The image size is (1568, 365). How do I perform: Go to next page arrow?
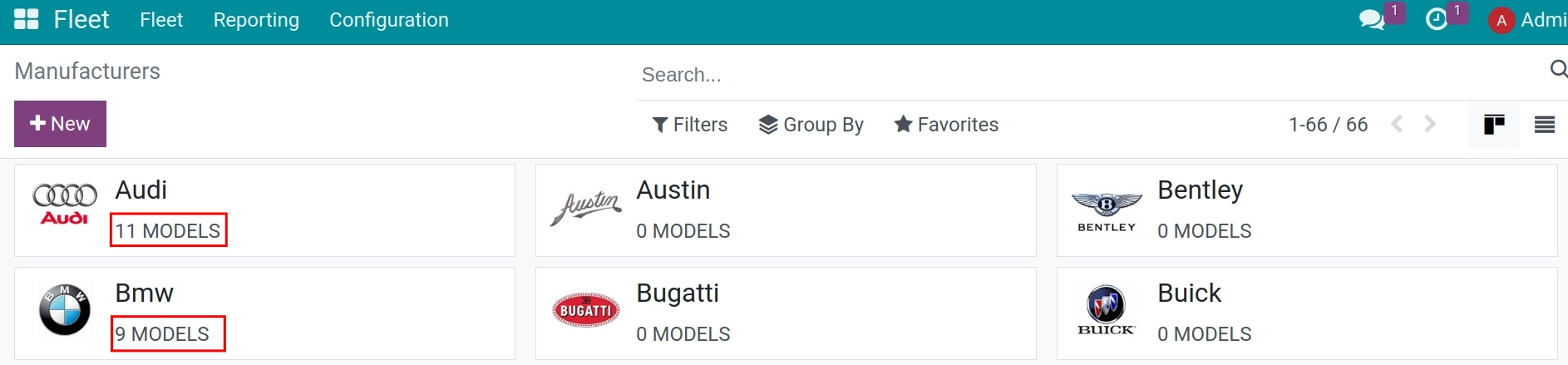point(1430,124)
